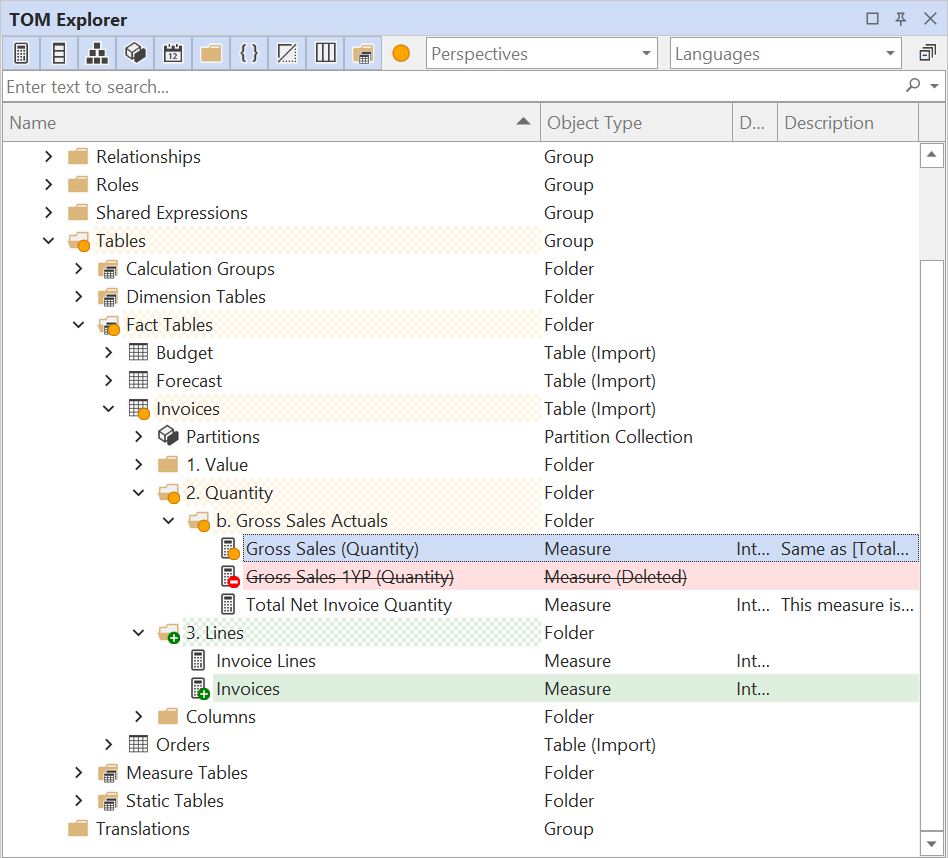Toggle display folders icon in toolbar
Viewport: 948px width, 858px height.
coord(211,53)
